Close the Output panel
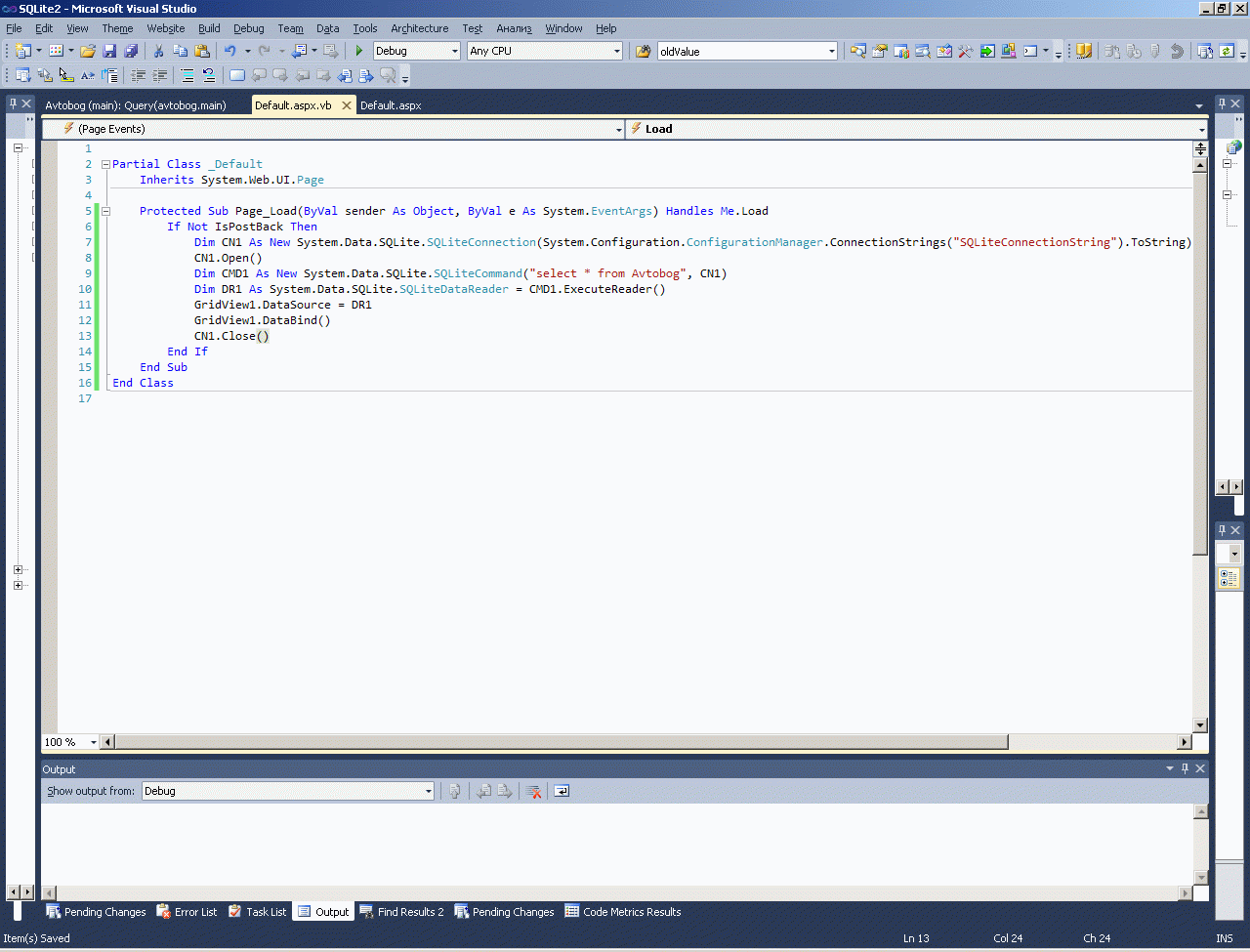Screen dimensions: 1250x952 pos(1200,769)
